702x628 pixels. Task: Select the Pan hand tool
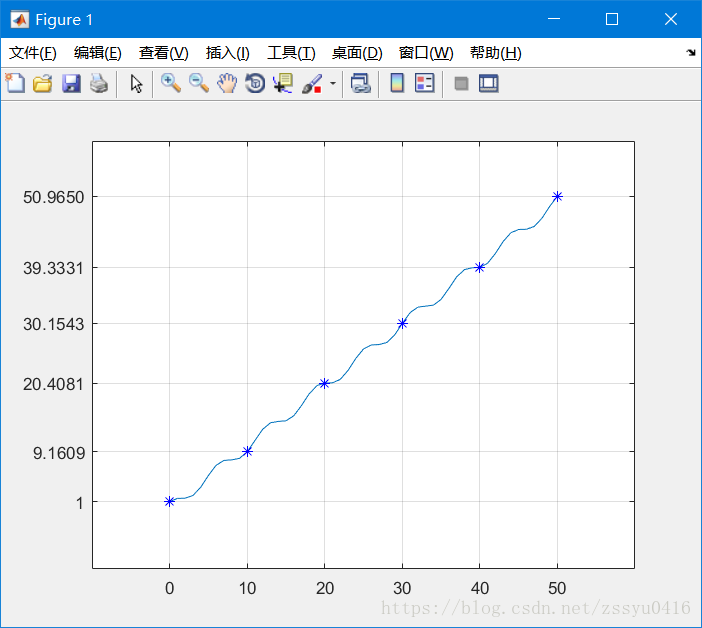pyautogui.click(x=227, y=83)
